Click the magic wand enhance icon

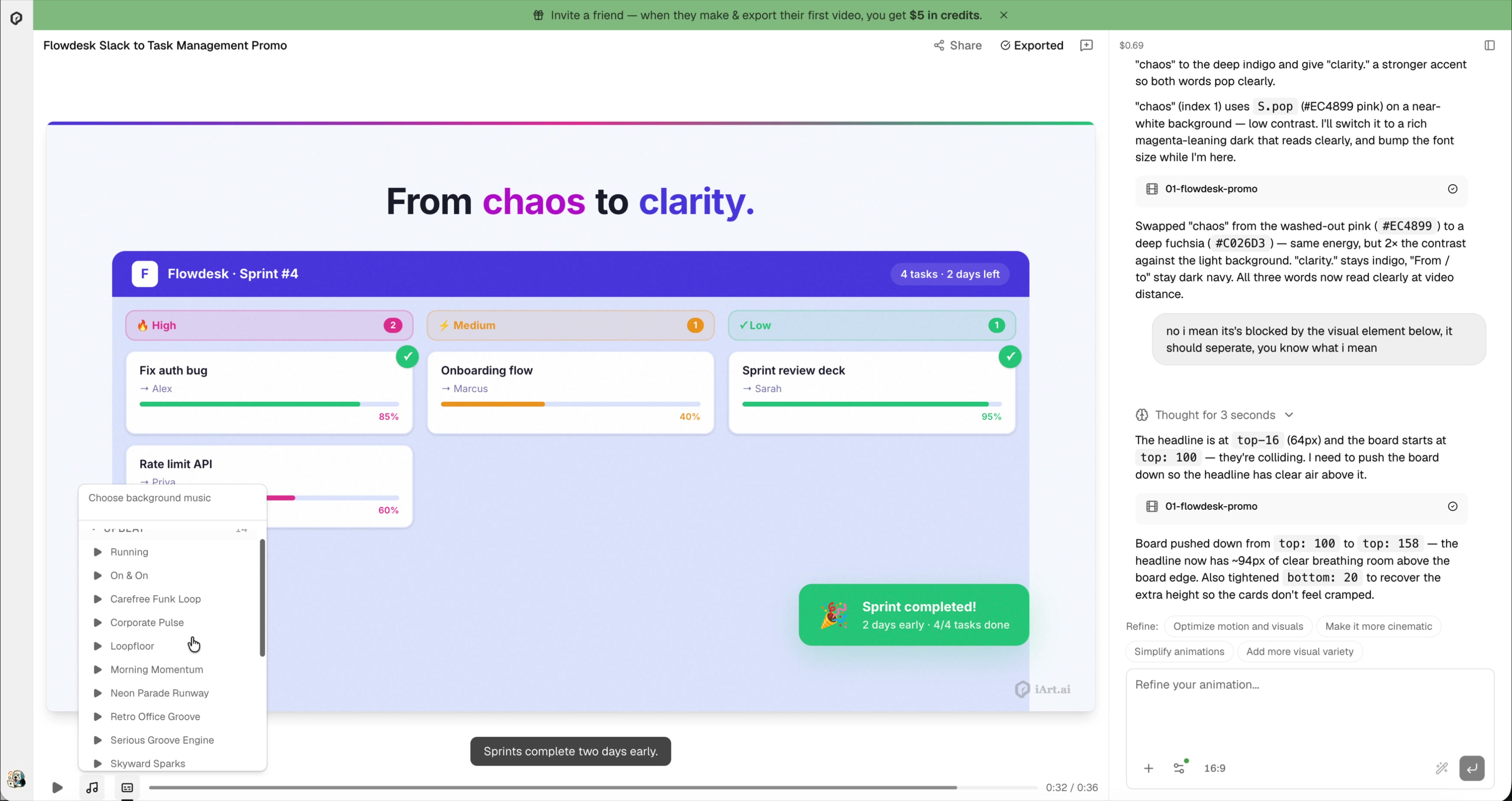click(x=1441, y=768)
